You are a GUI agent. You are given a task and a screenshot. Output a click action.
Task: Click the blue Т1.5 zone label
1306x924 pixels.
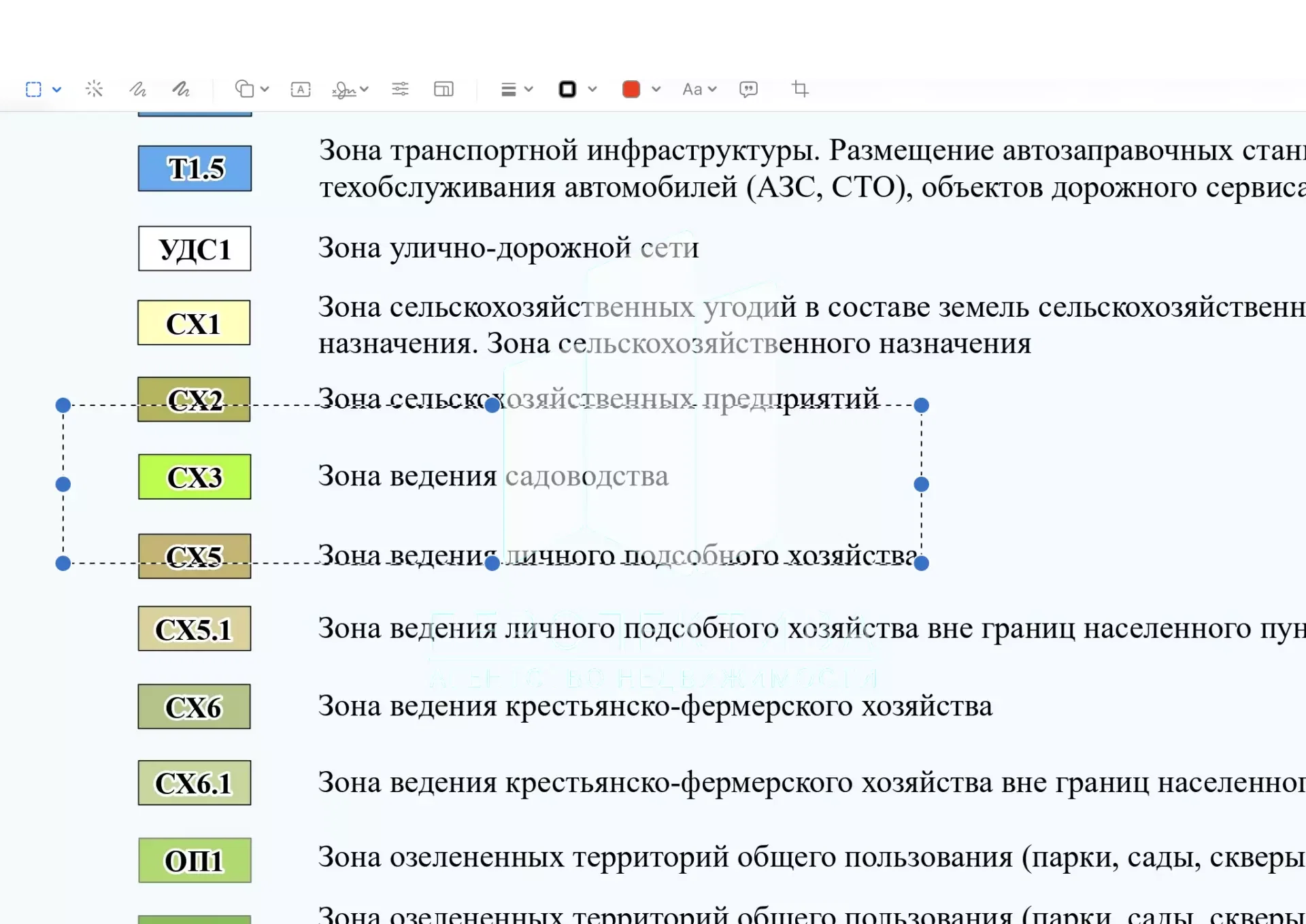tap(195, 169)
